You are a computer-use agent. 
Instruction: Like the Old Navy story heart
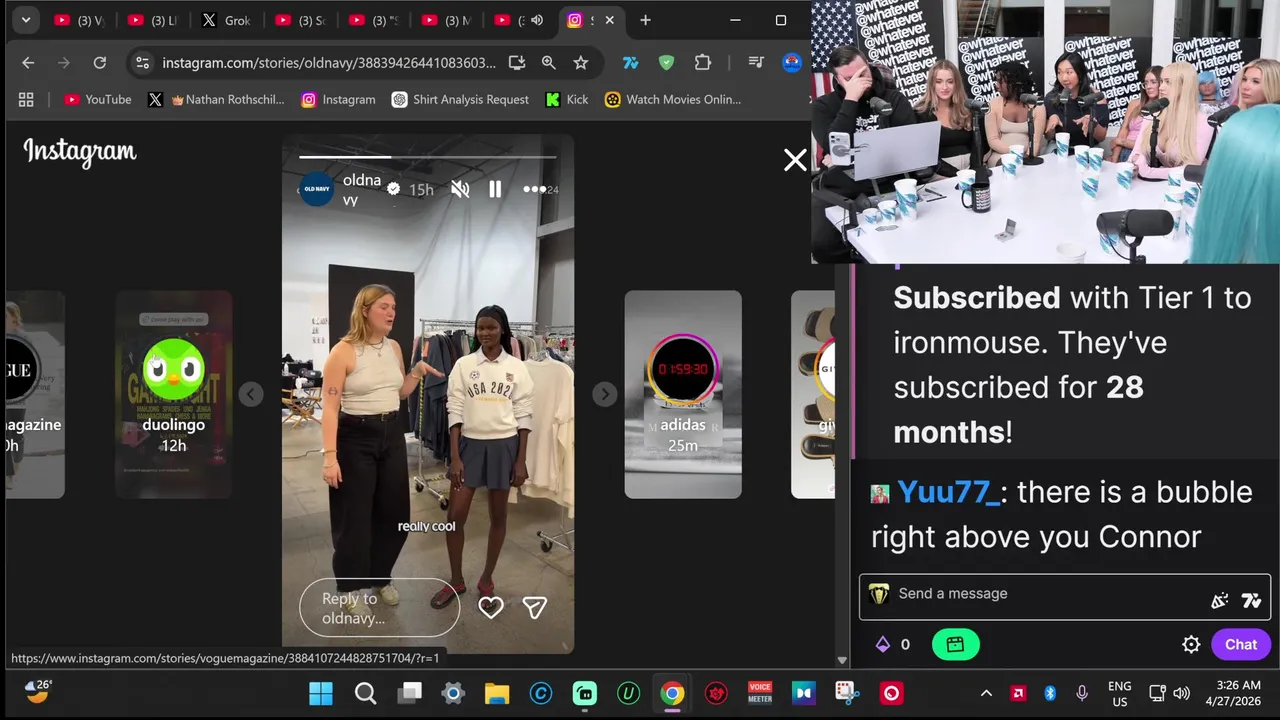click(x=490, y=607)
